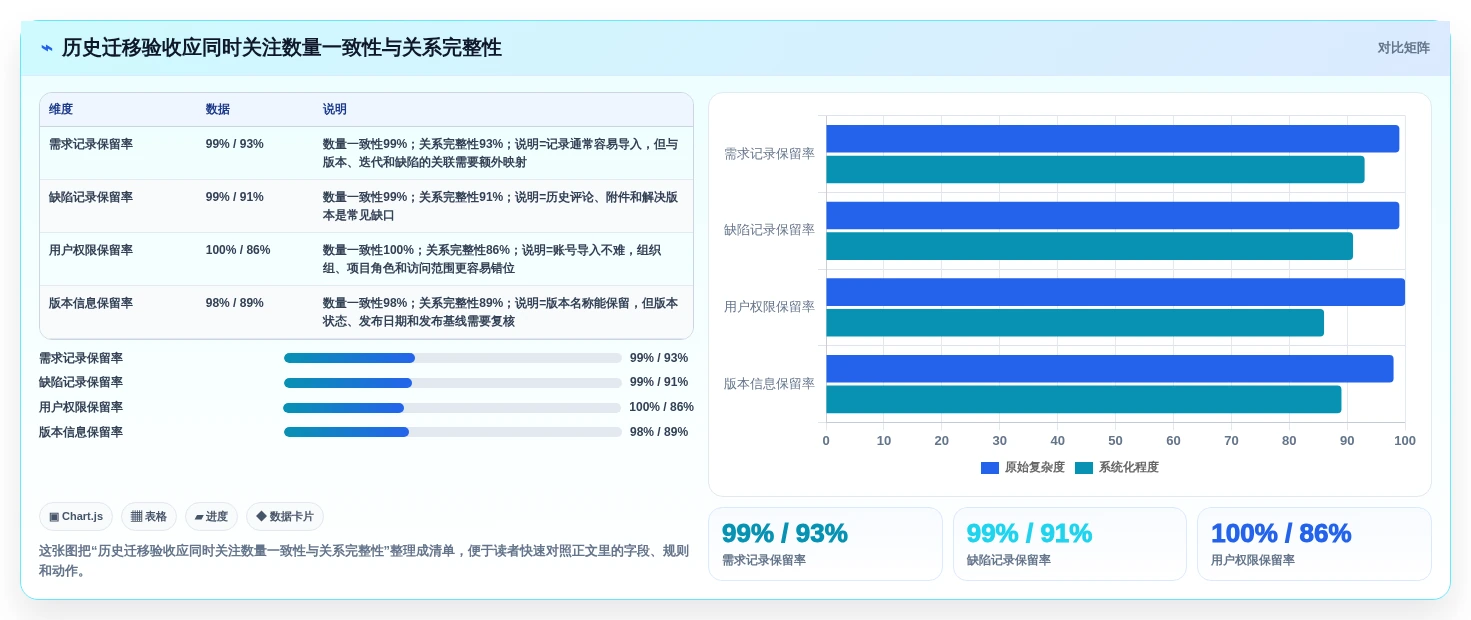Click the 对比矩阵 label in the header
Image resolution: width=1471 pixels, height=620 pixels.
point(1403,48)
